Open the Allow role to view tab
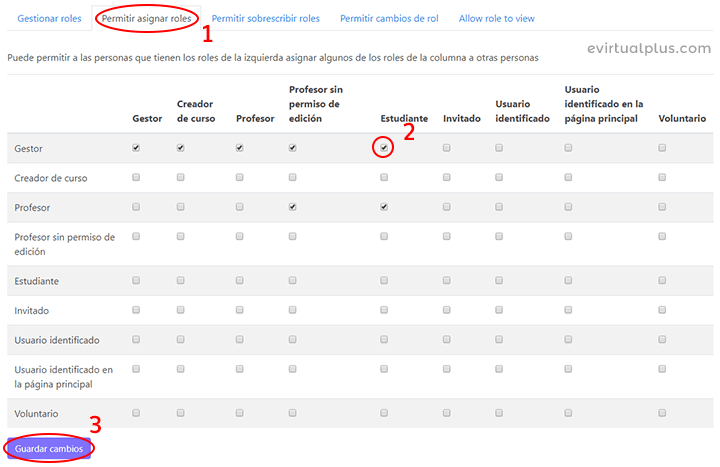Viewport: 720px width, 467px height. click(497, 18)
